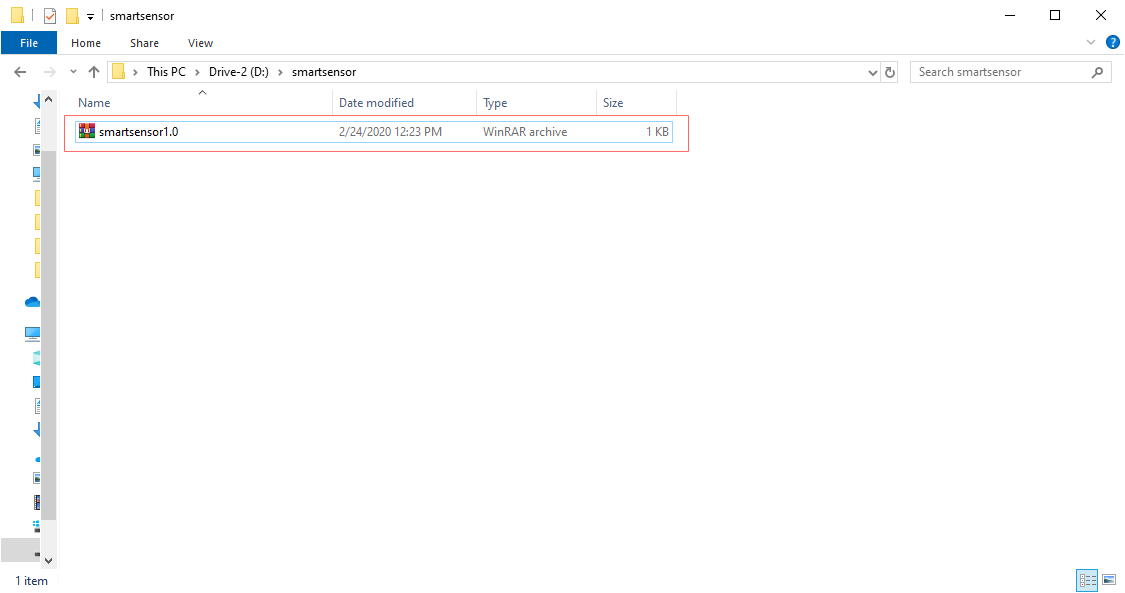Open the address bar previous locations dropdown
This screenshot has height=593, width=1125.
pyautogui.click(x=872, y=72)
